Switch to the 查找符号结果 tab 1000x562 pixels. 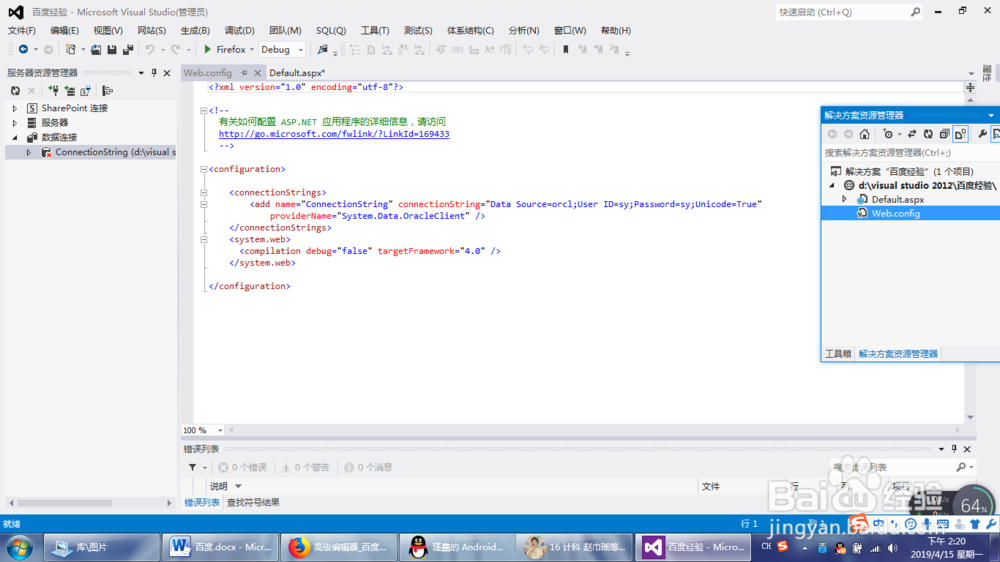pyautogui.click(x=253, y=503)
